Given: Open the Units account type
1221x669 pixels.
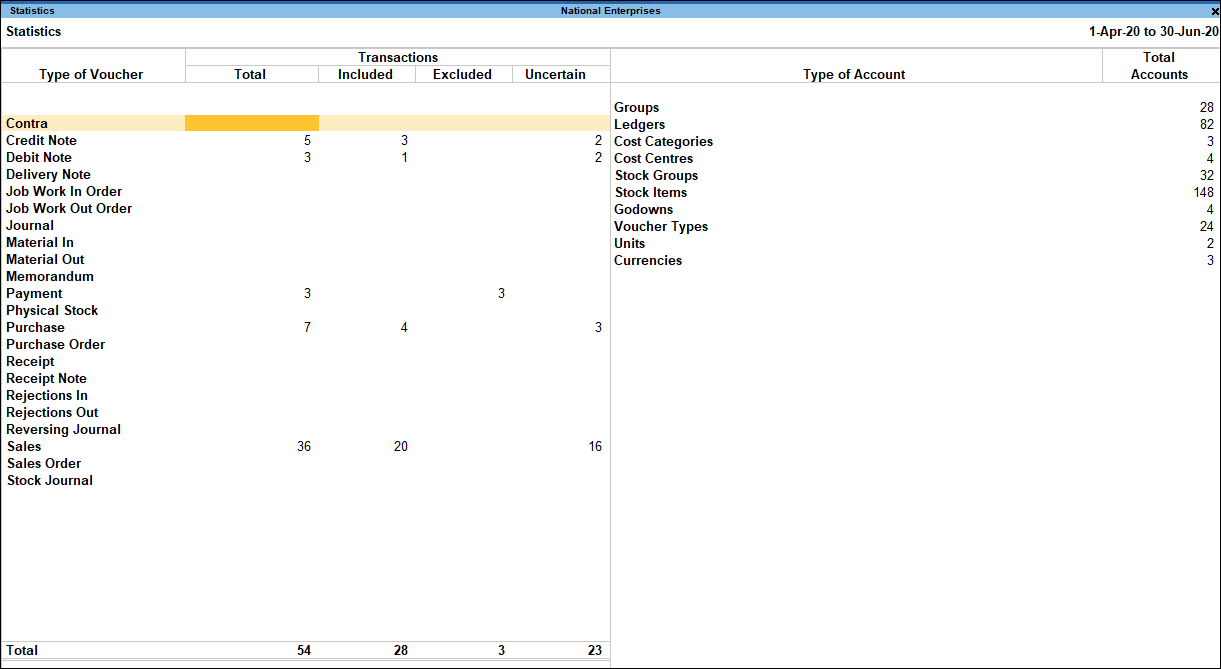Looking at the screenshot, I should pyautogui.click(x=629, y=244).
